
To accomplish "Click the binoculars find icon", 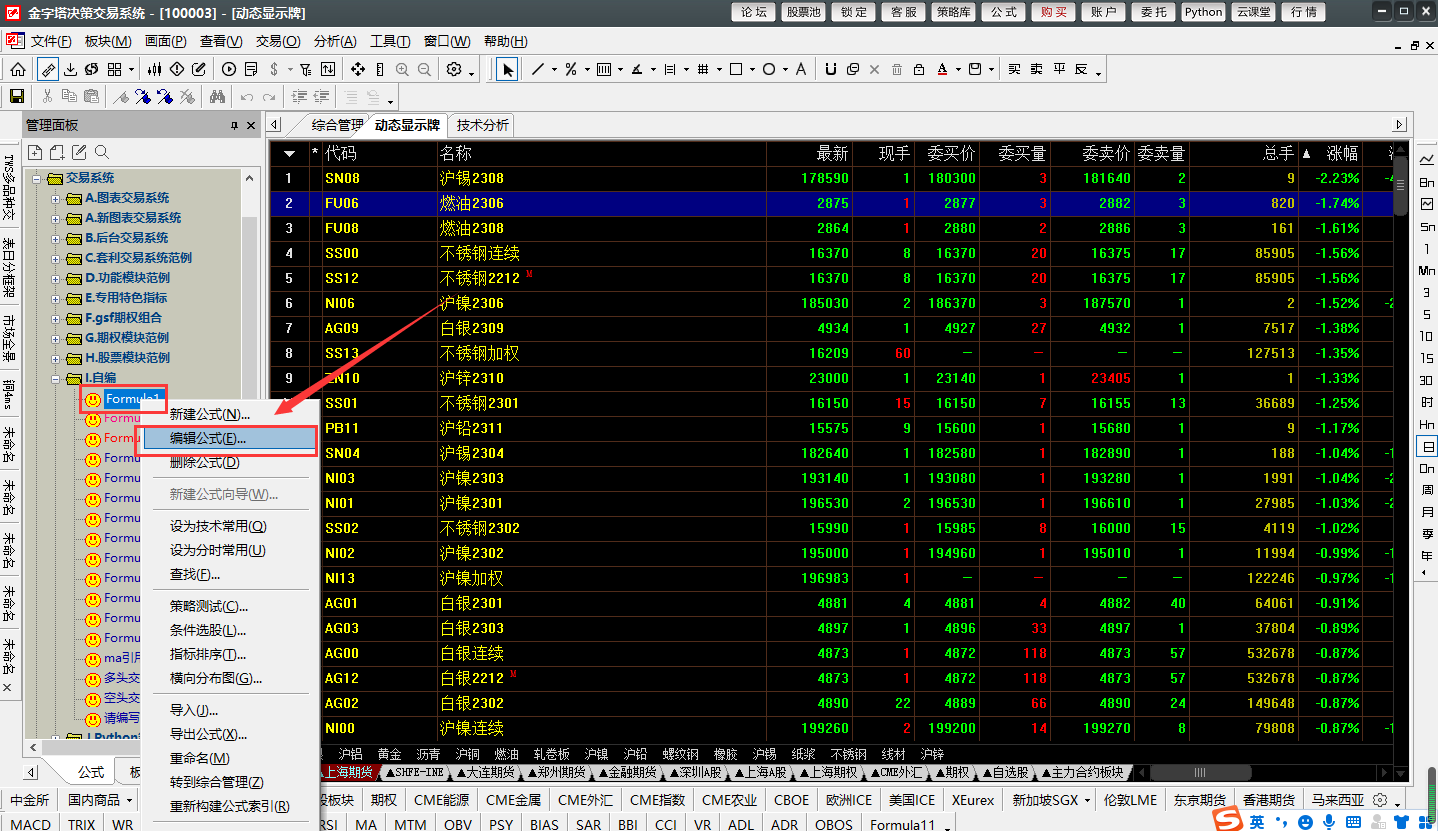I will pyautogui.click(x=215, y=96).
